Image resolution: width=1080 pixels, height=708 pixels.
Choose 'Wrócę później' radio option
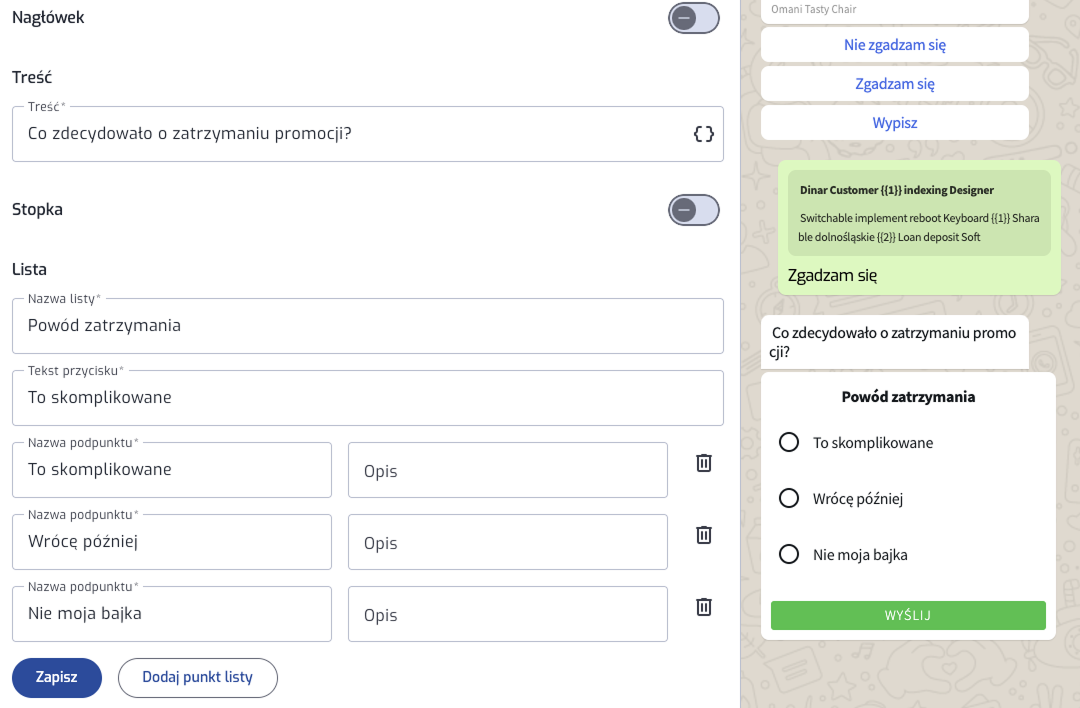tap(789, 498)
